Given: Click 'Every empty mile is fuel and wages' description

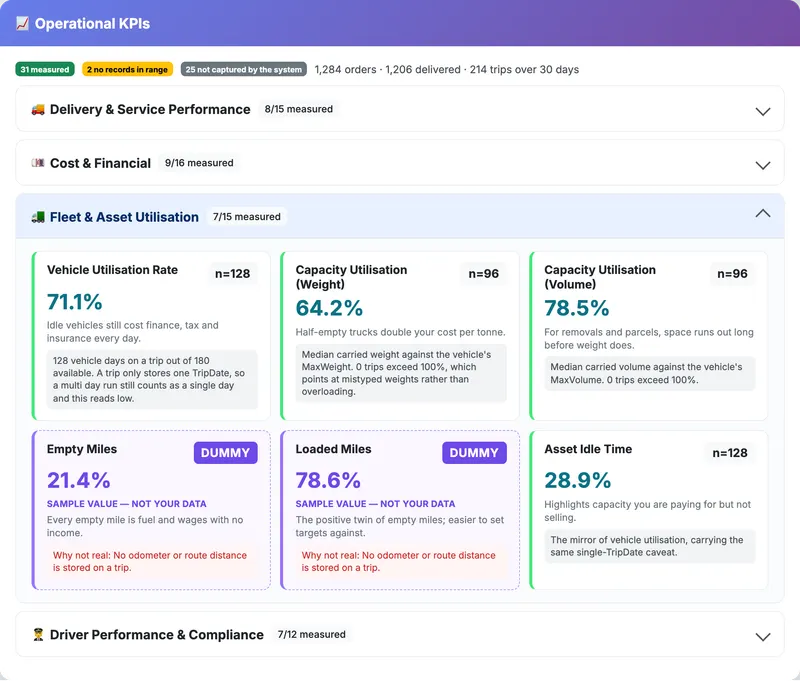Looking at the screenshot, I should (x=145, y=526).
